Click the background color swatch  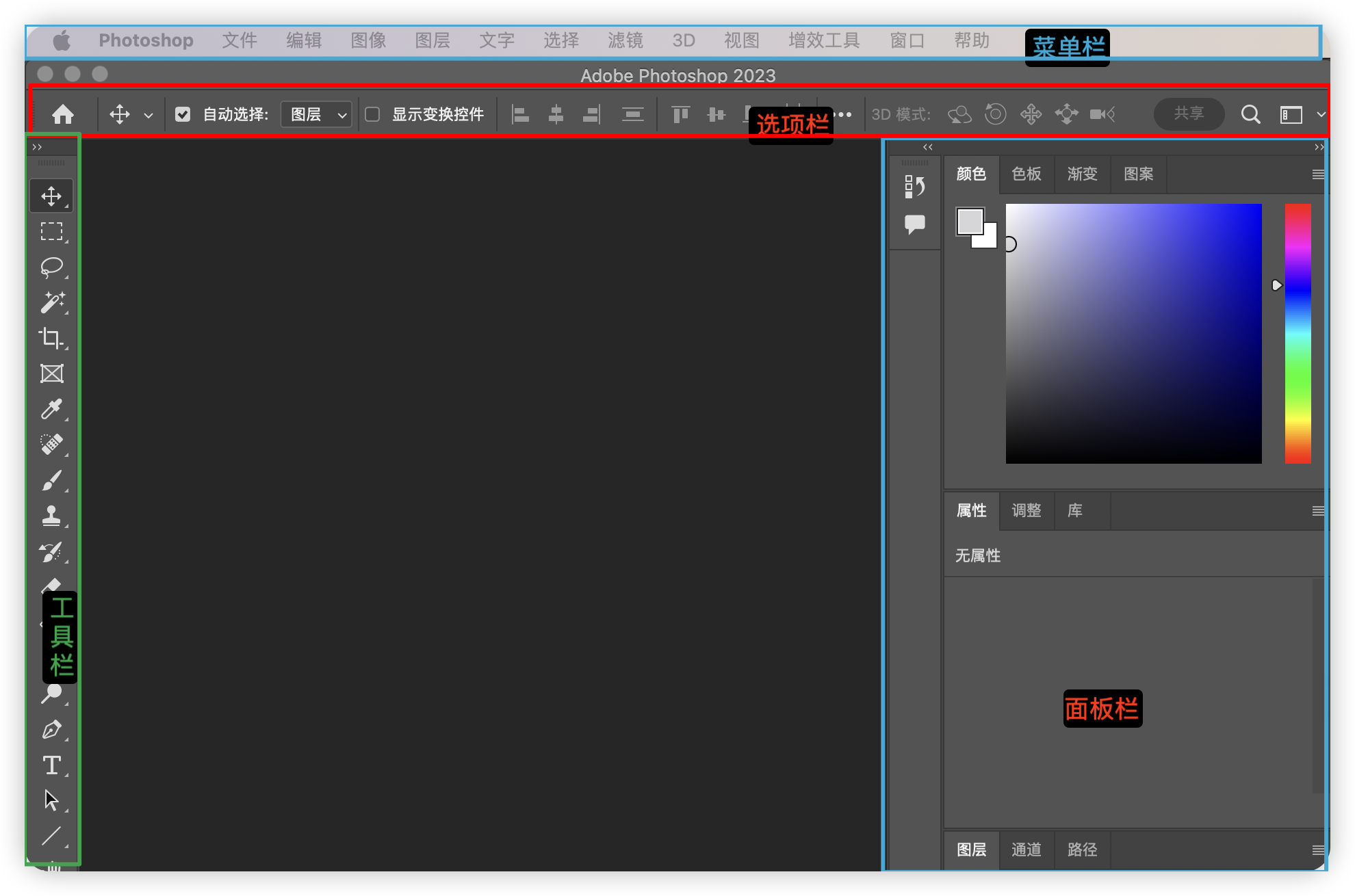(x=990, y=239)
